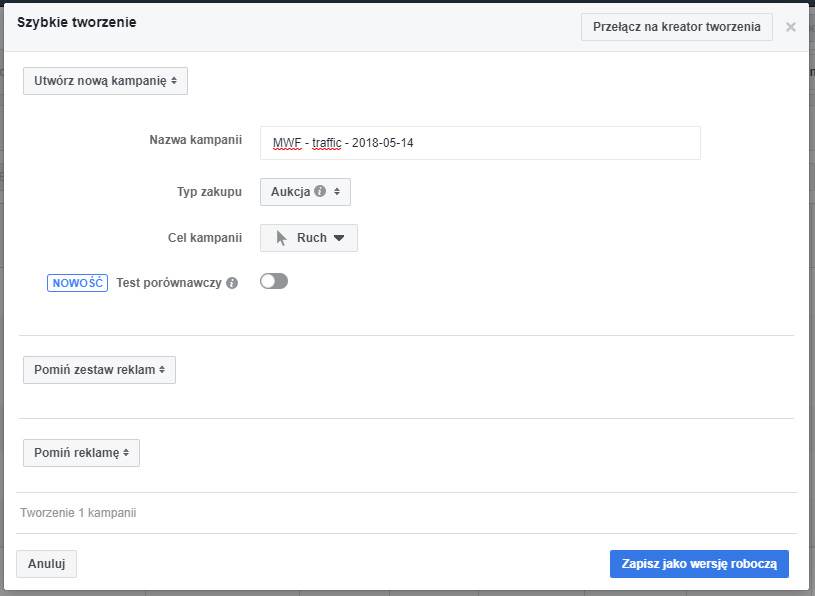Image resolution: width=815 pixels, height=596 pixels.
Task: Click Przełącz na kreator tworzenia button
Action: [x=676, y=27]
